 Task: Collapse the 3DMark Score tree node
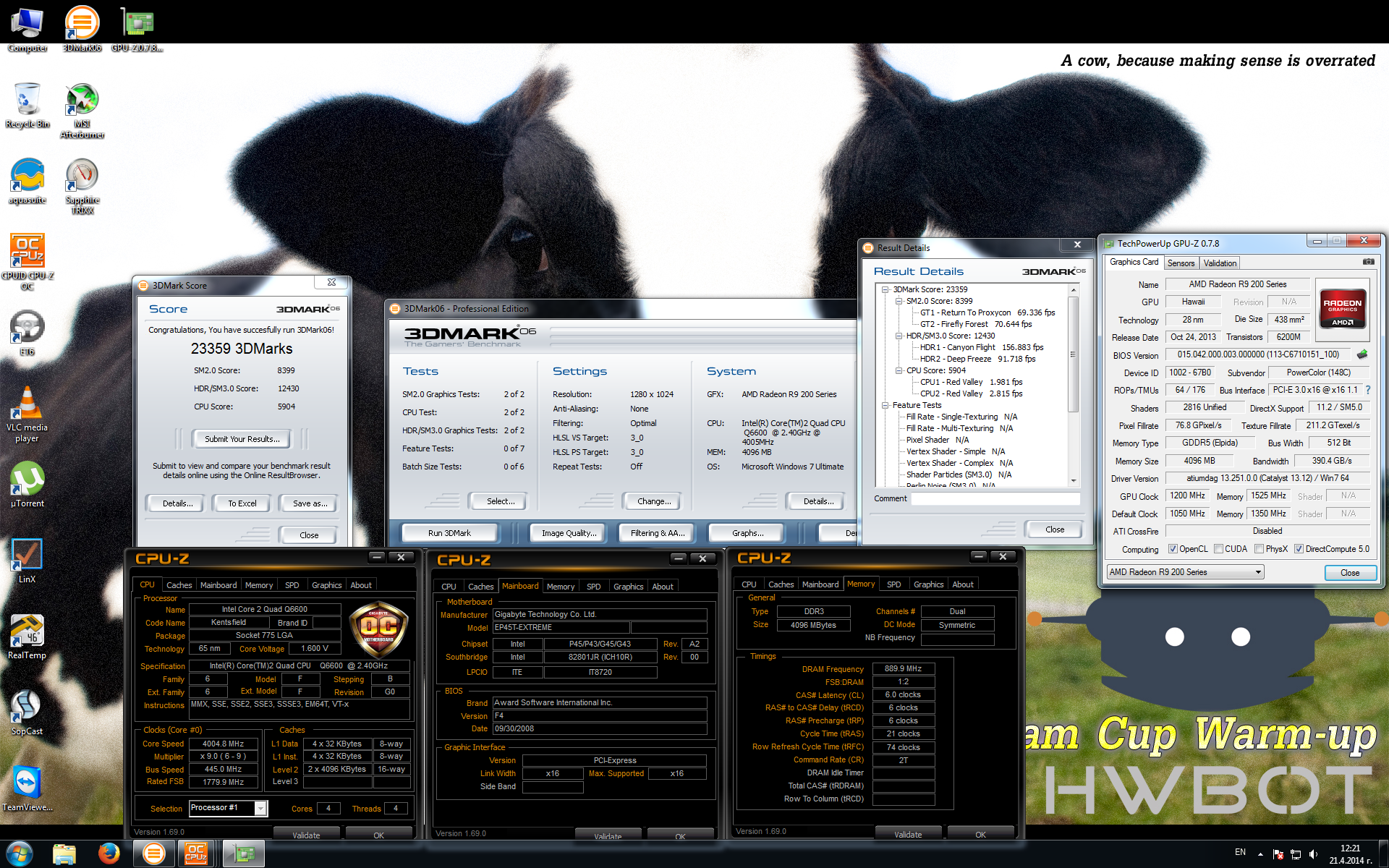pos(885,289)
